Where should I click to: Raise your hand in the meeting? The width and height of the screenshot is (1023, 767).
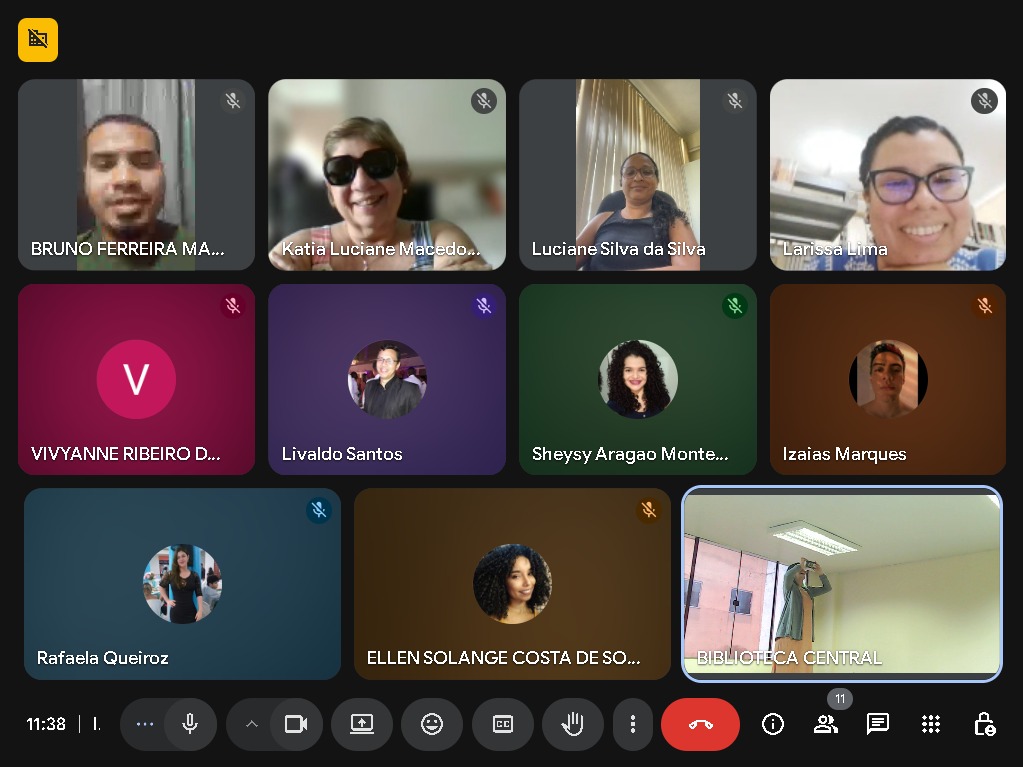click(572, 724)
